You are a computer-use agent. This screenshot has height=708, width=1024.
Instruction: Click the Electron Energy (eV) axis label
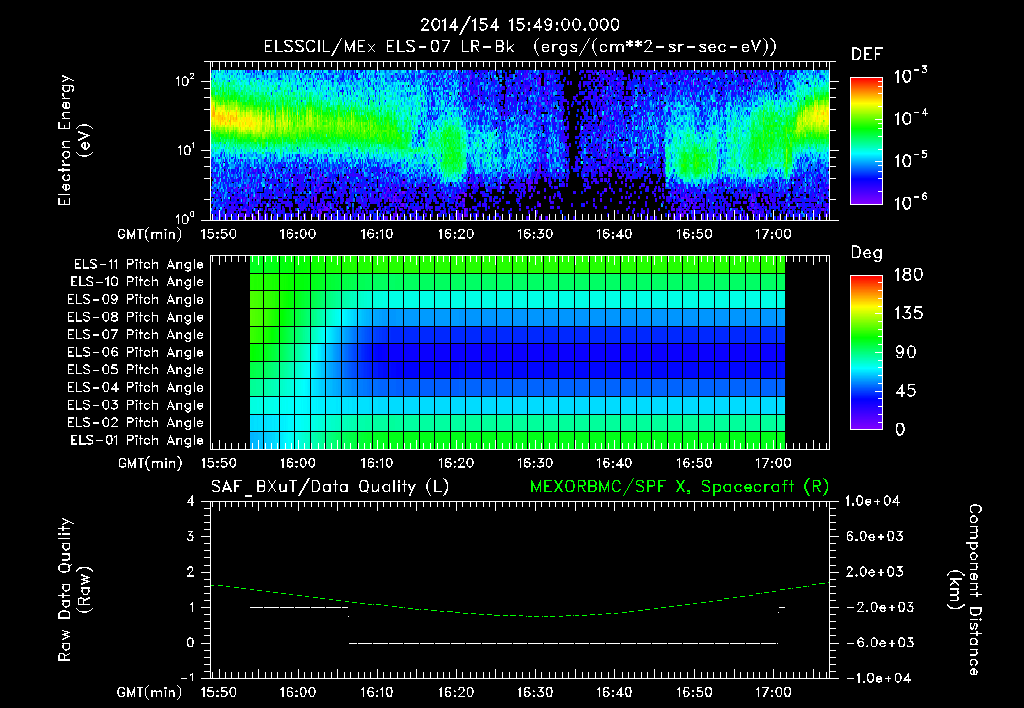[x=73, y=140]
